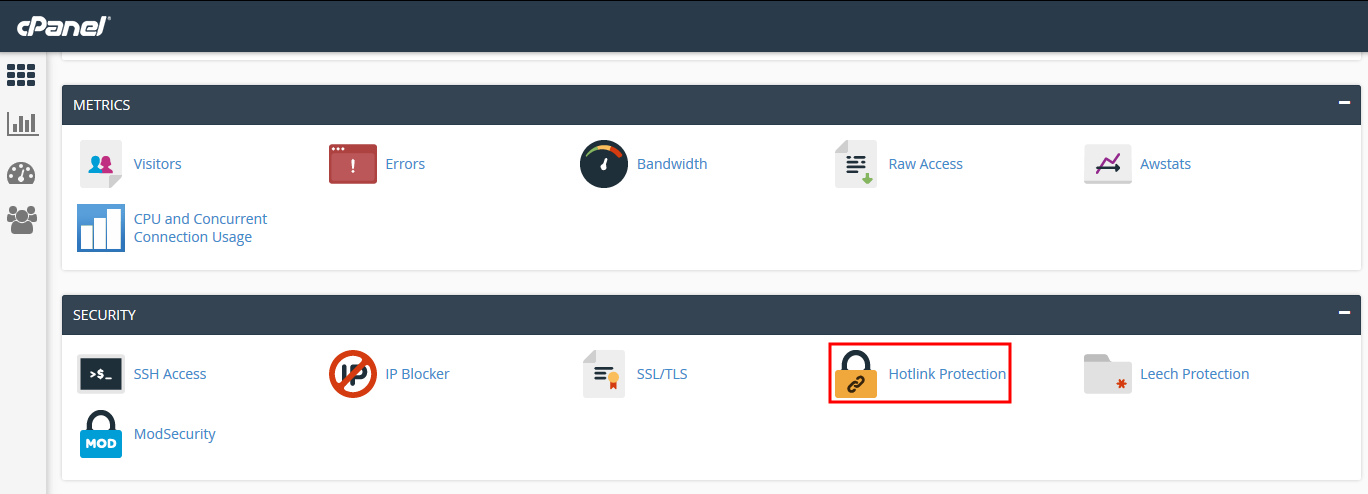Open the Errors icon in Metrics
This screenshot has width=1368, height=494.
coord(353,164)
